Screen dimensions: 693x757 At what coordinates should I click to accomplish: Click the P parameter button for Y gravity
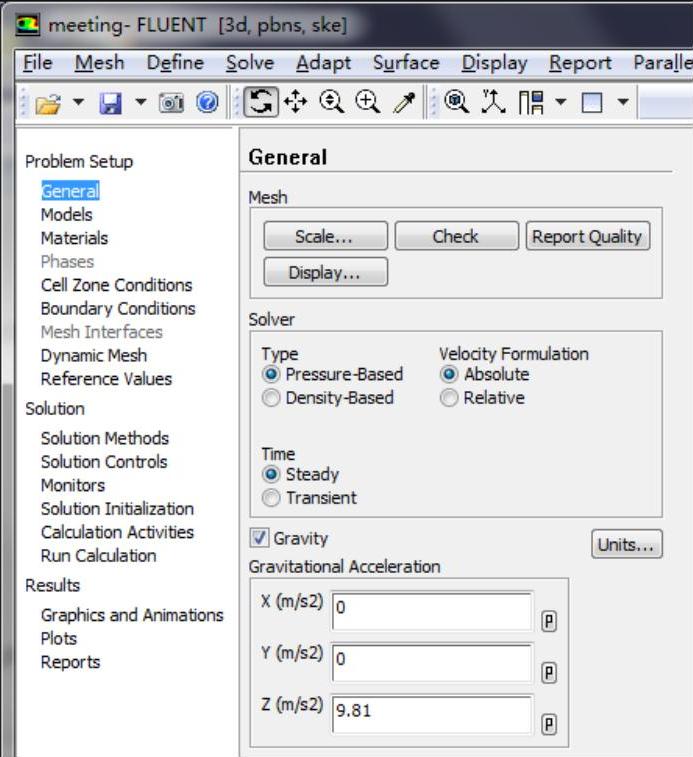coord(549,673)
